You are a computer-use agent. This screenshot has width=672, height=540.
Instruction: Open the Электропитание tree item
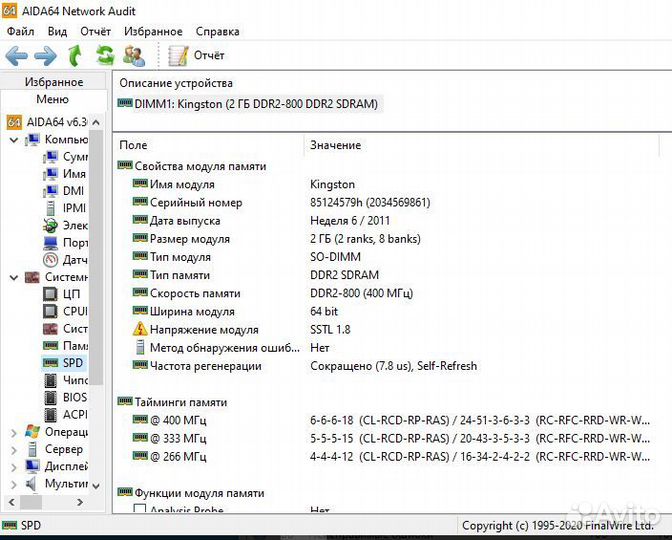tap(66, 225)
